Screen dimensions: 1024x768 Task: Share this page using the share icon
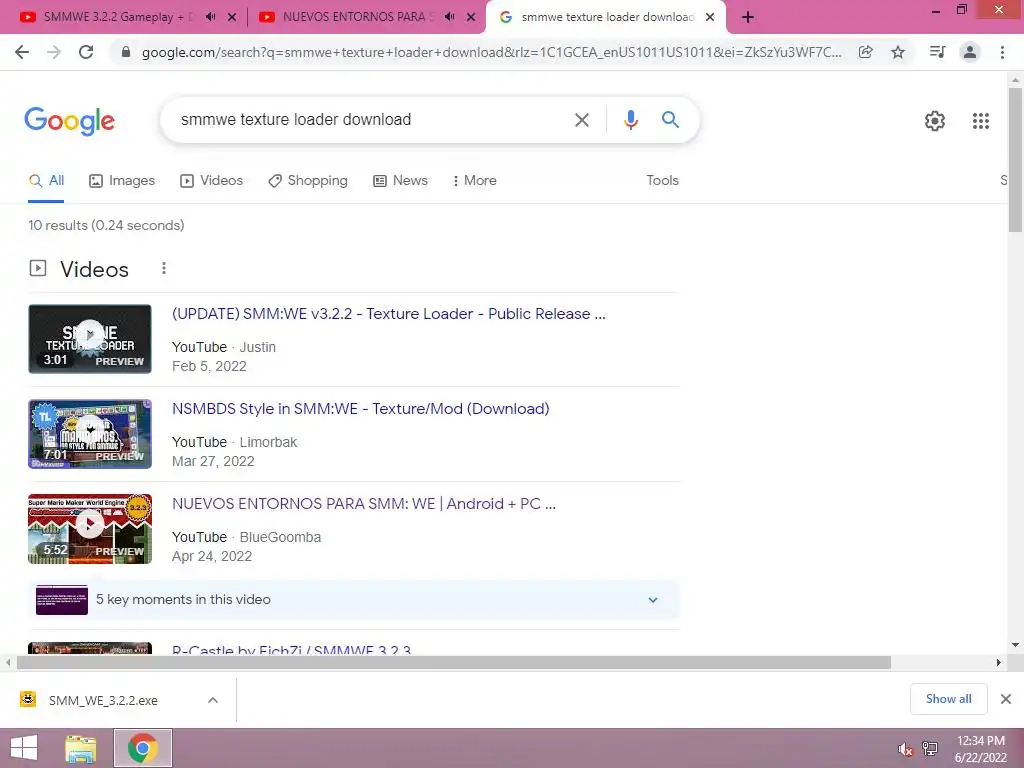tap(865, 52)
